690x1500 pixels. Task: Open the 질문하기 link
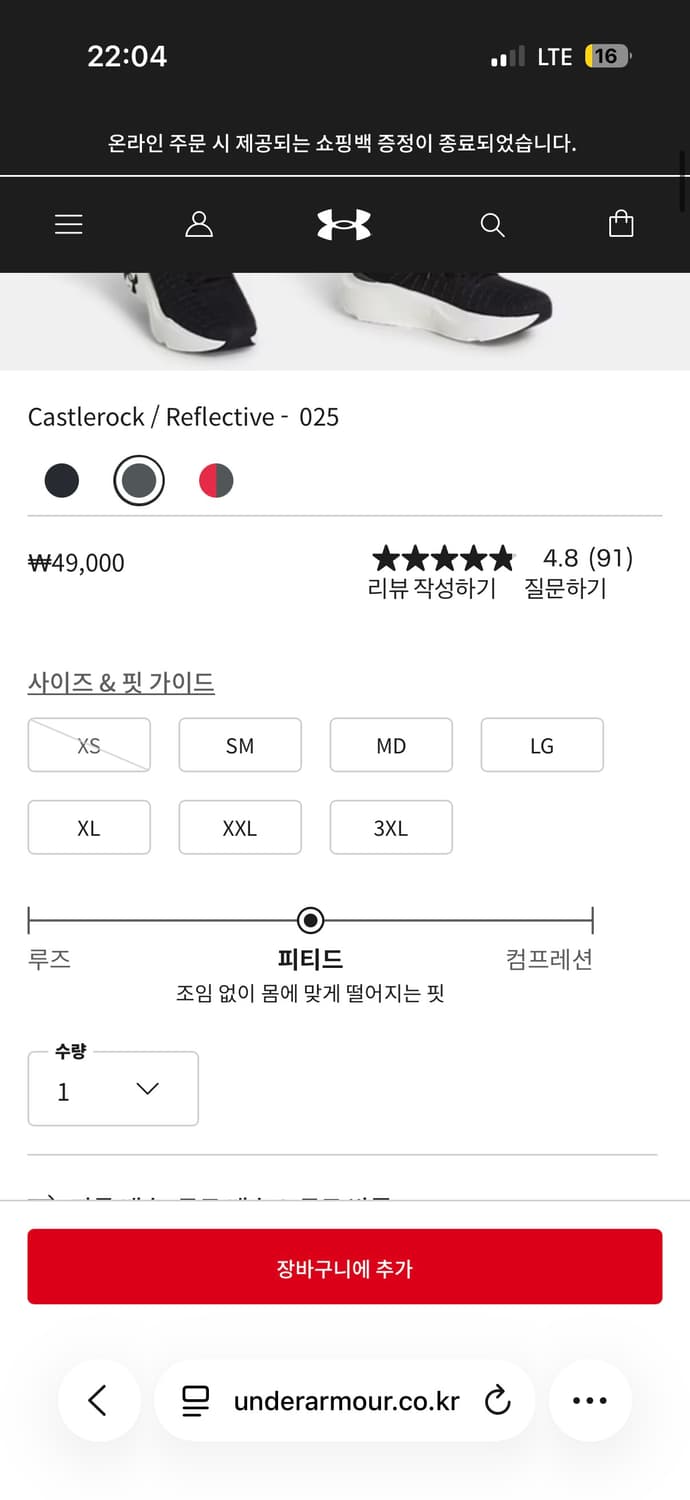[x=565, y=590]
